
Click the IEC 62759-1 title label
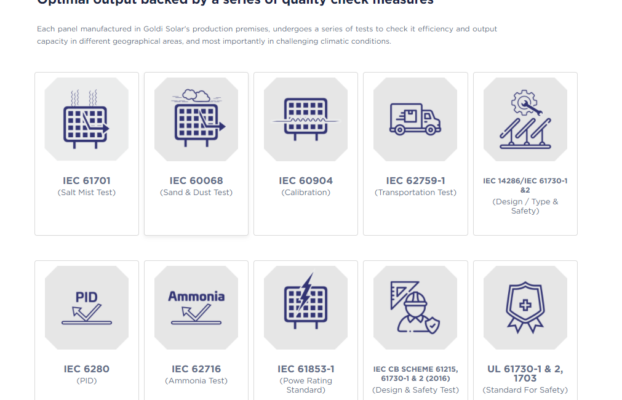(415, 180)
